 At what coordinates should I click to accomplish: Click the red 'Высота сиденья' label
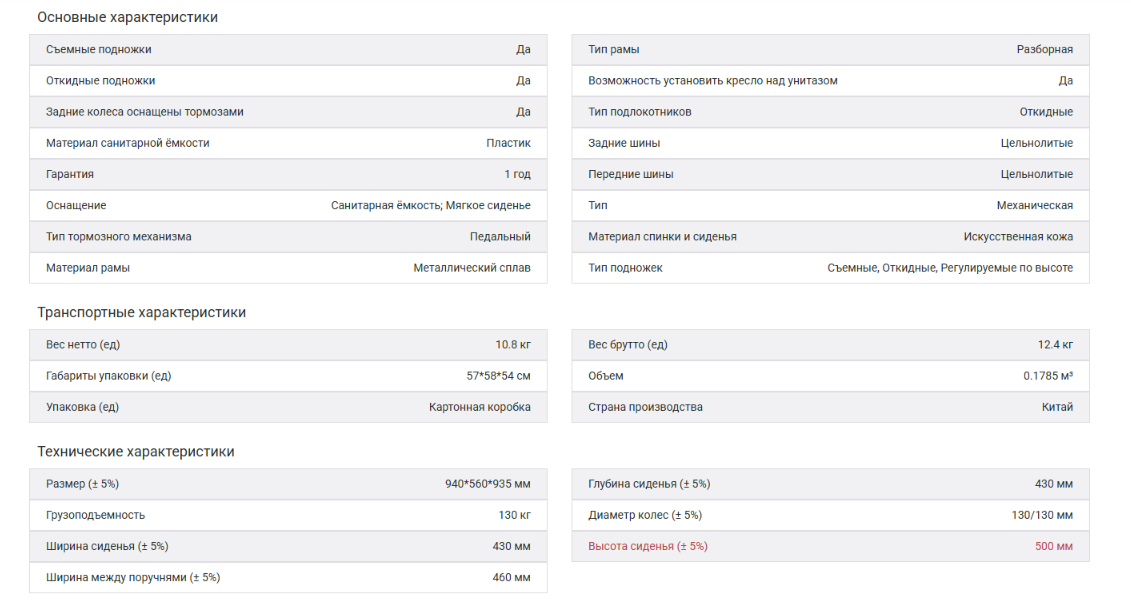coord(647,546)
